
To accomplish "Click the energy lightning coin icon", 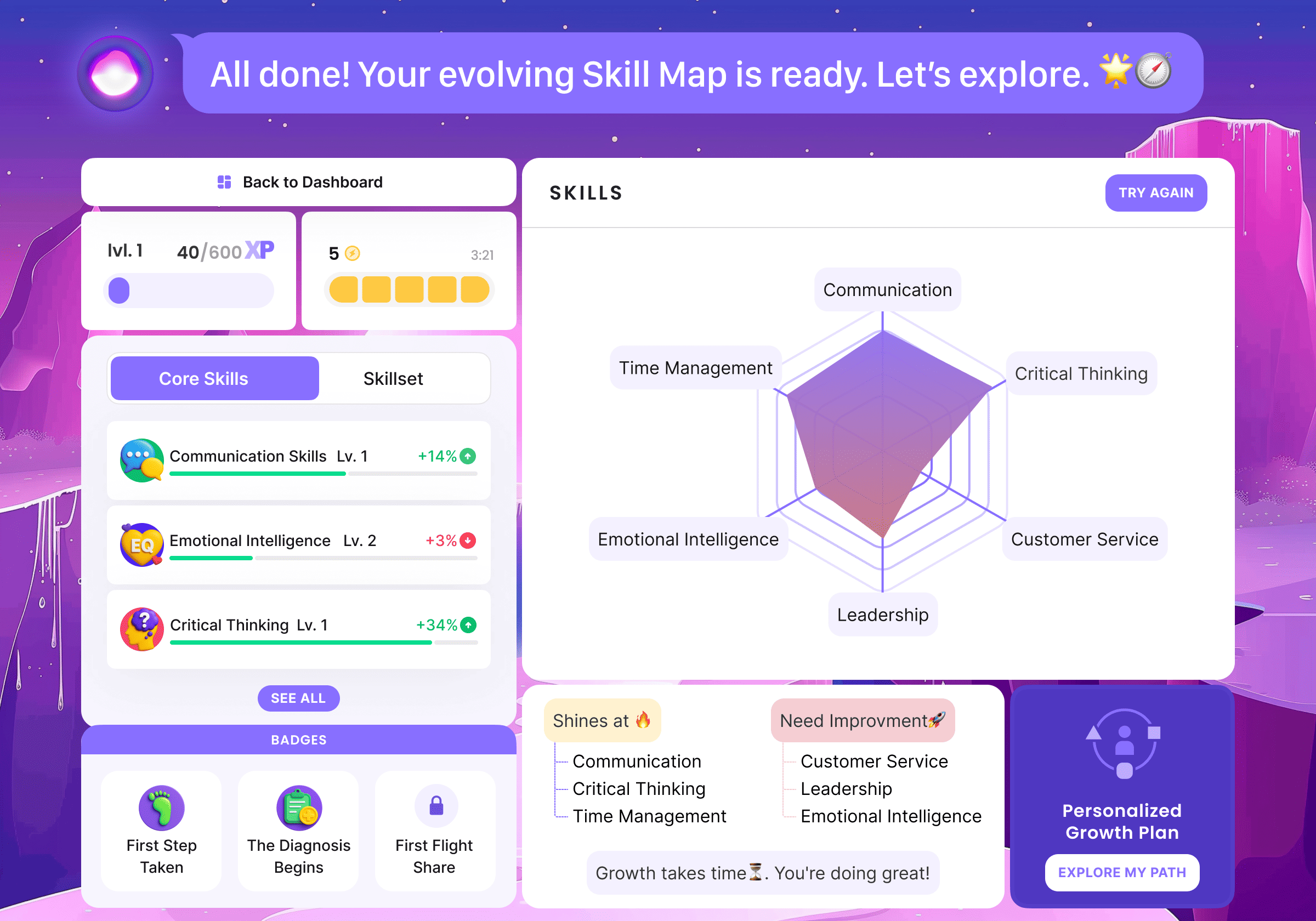I will [353, 253].
